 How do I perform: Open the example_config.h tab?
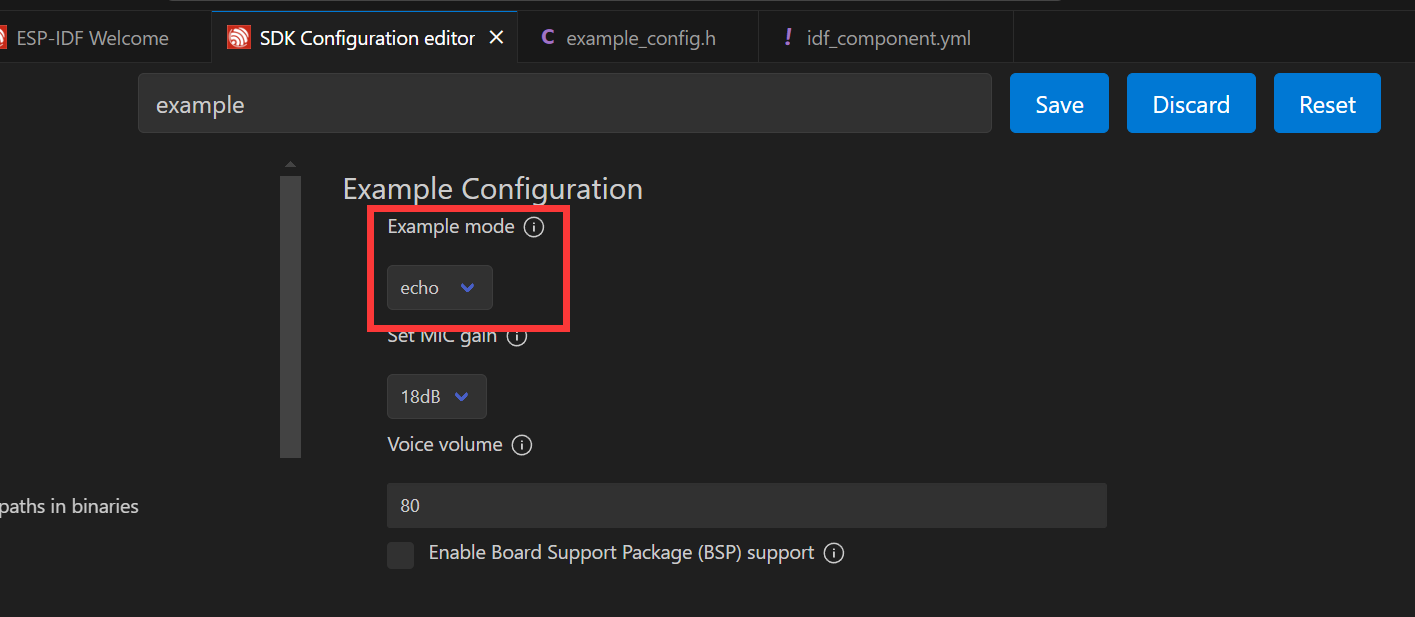[x=640, y=39]
